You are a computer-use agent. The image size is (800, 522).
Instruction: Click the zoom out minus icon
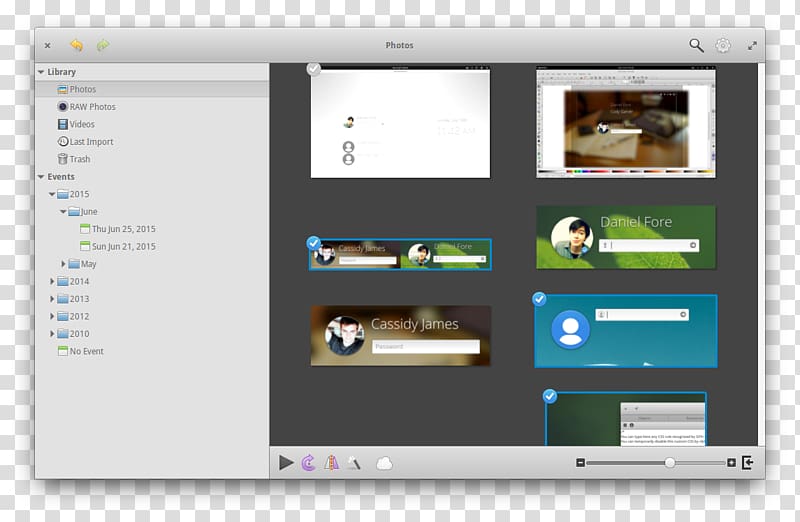(x=580, y=463)
